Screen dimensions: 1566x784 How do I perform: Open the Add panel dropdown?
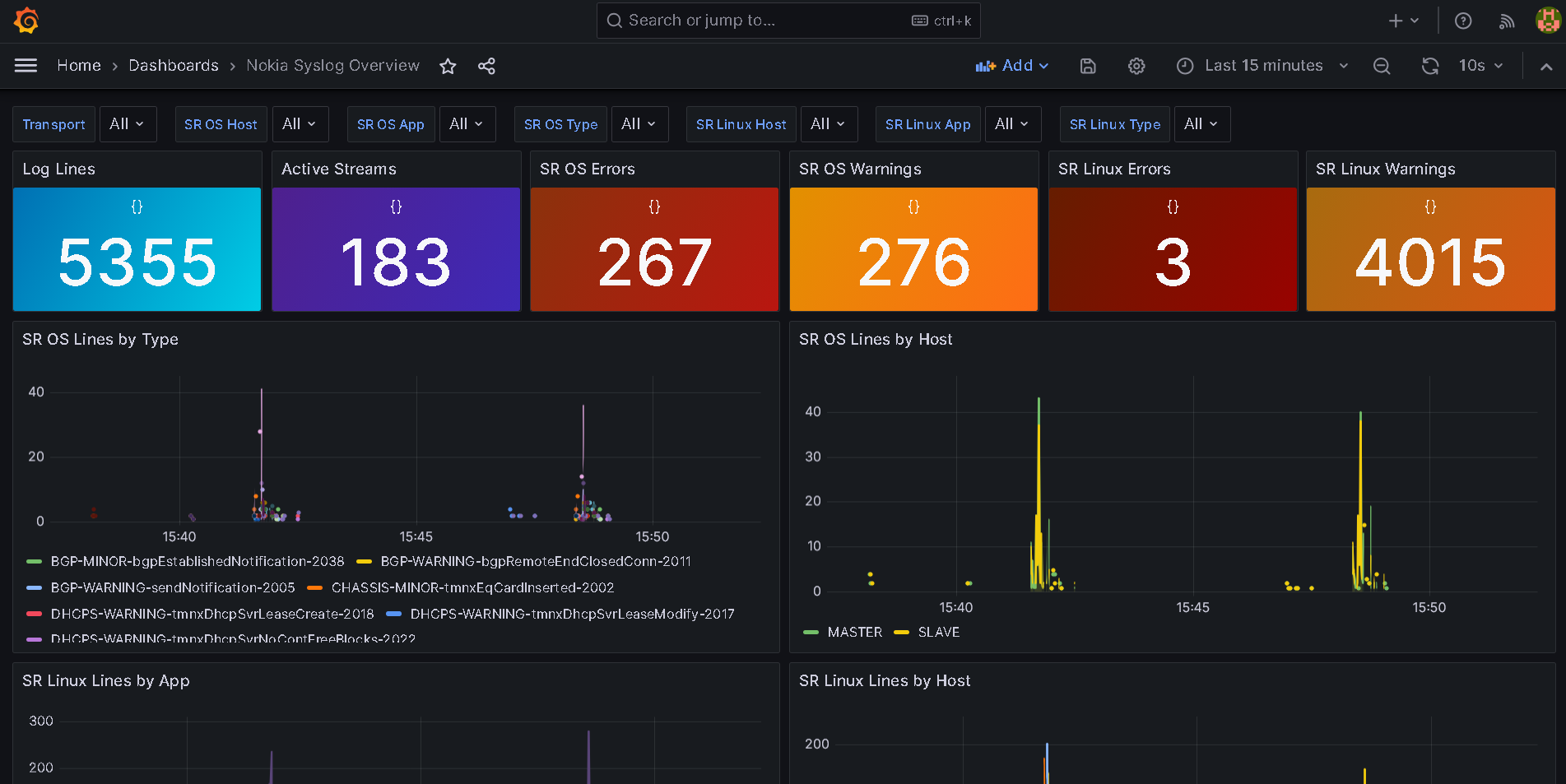(x=1012, y=66)
